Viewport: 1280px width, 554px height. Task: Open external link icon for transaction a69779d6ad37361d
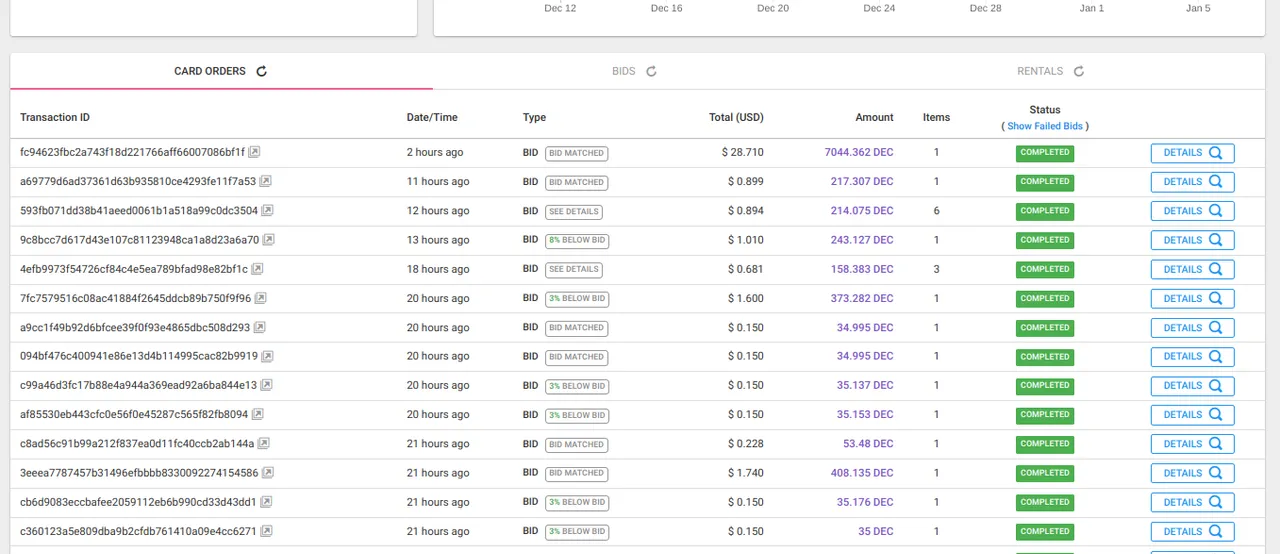click(267, 182)
